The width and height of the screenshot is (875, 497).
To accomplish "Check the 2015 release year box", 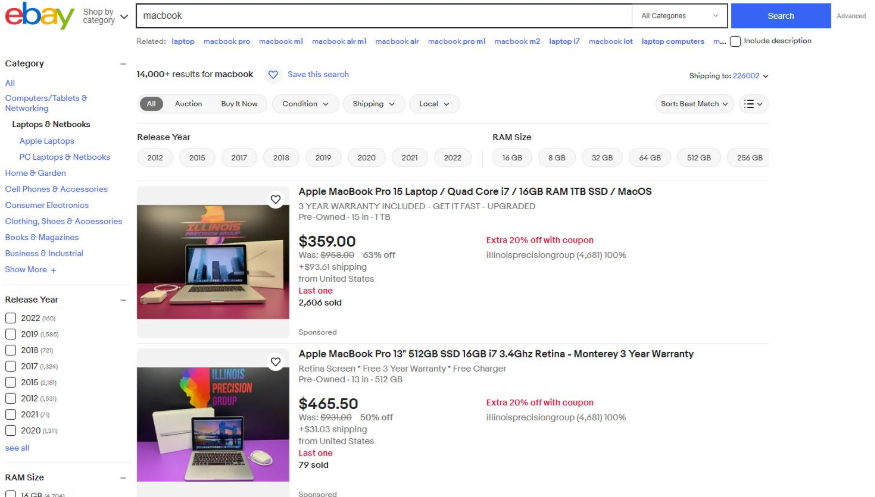I will [11, 382].
